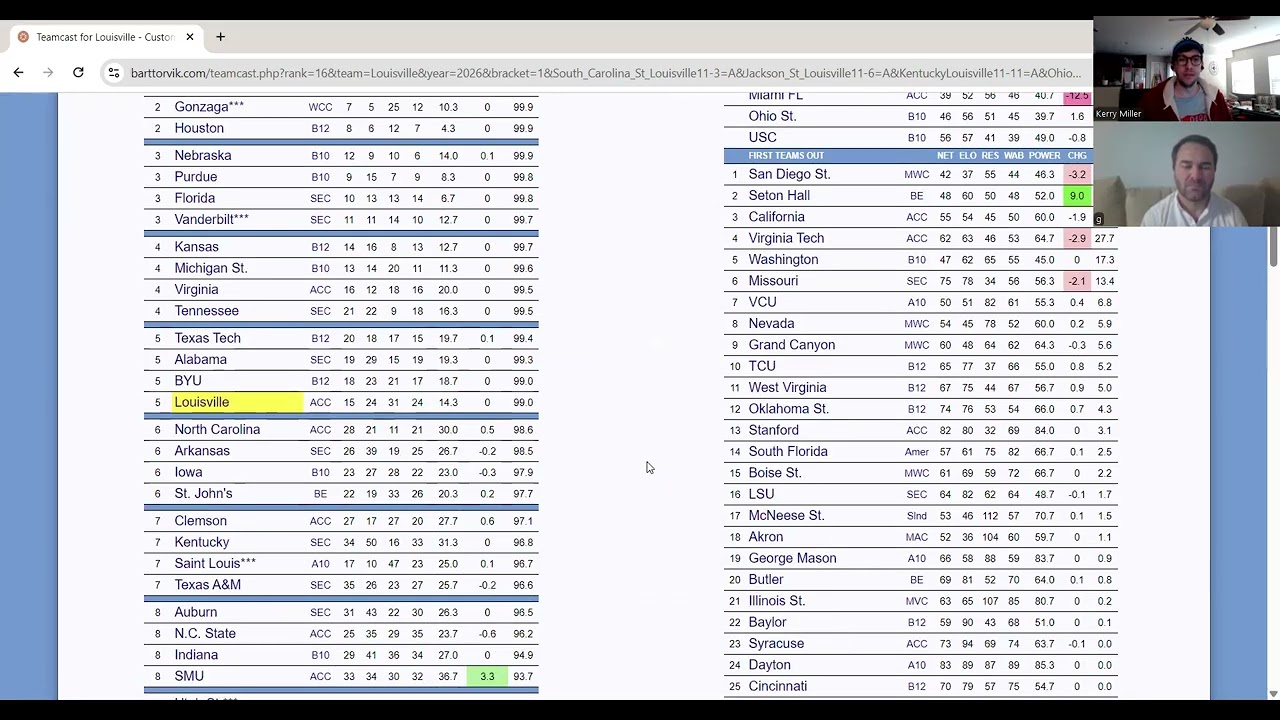Open the Nebraska team link
This screenshot has width=1280, height=720.
203,156
